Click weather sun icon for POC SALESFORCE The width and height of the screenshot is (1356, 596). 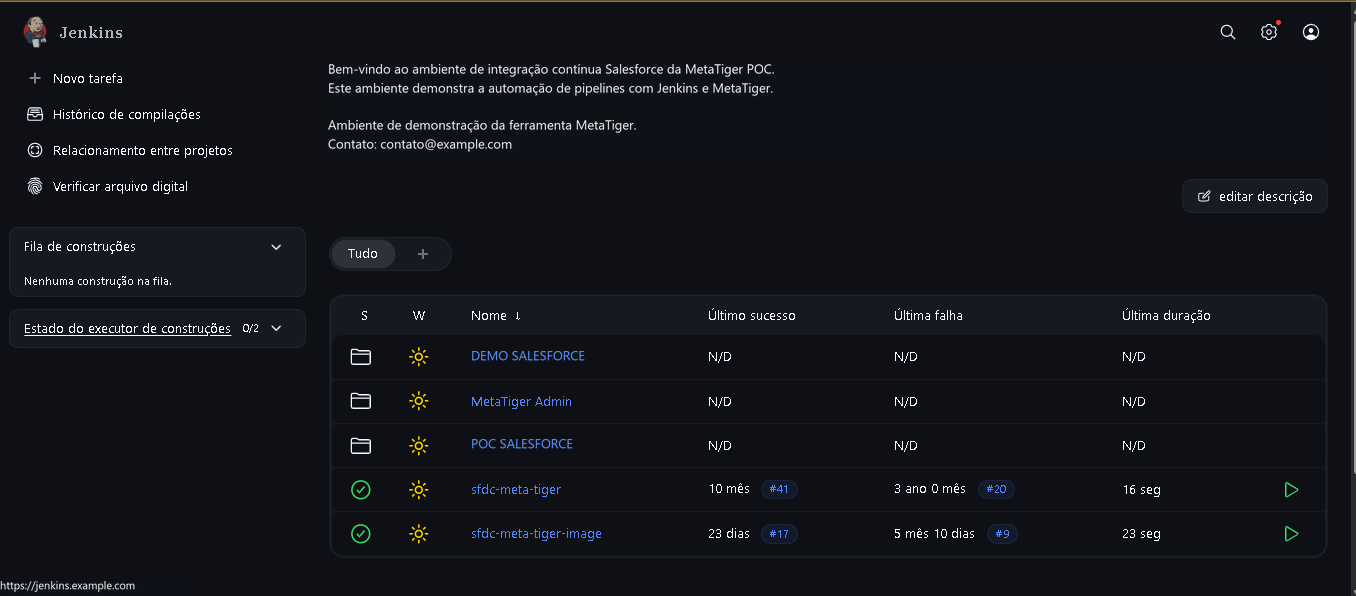(x=419, y=445)
